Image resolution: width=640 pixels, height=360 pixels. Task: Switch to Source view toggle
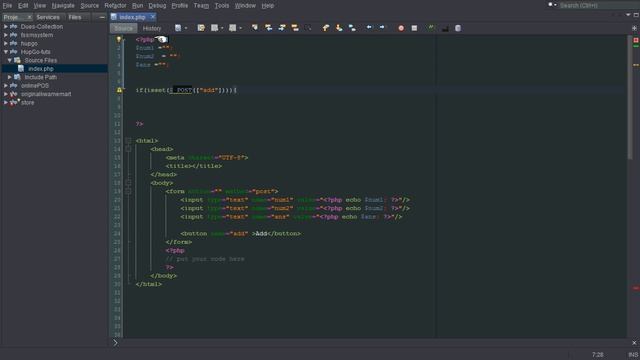tap(123, 28)
